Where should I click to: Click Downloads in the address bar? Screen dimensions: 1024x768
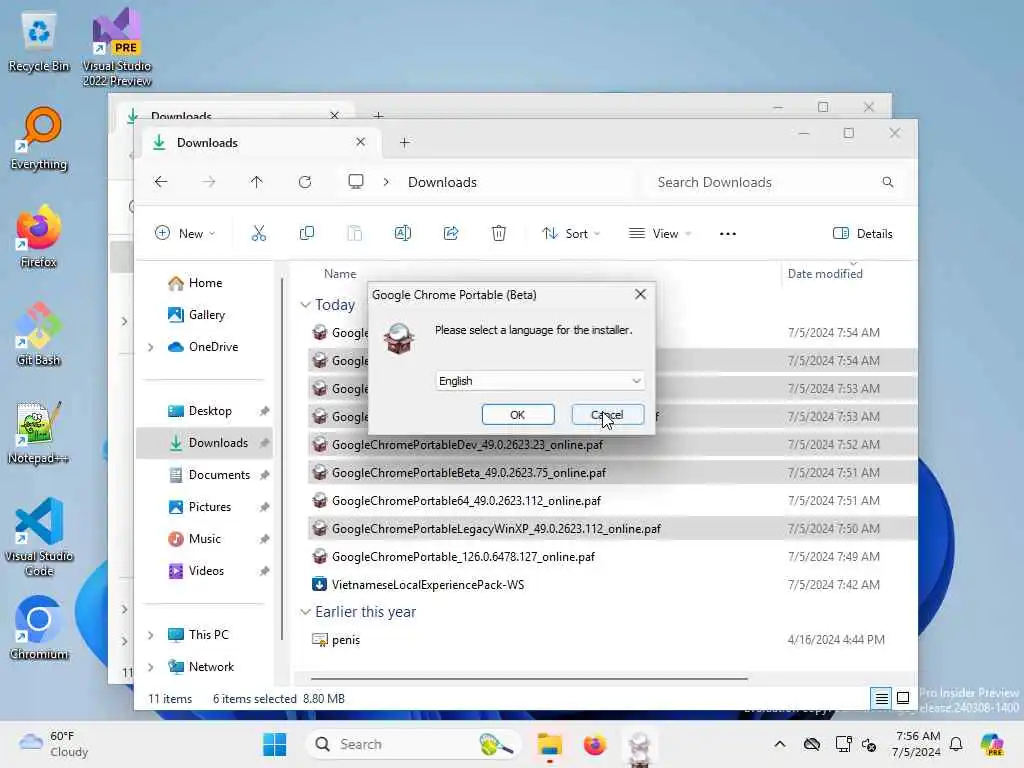point(442,182)
